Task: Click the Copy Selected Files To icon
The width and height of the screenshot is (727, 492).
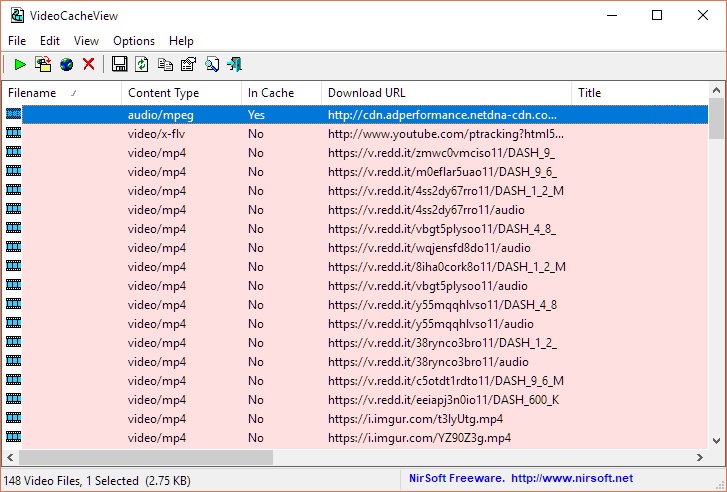Action: point(43,64)
